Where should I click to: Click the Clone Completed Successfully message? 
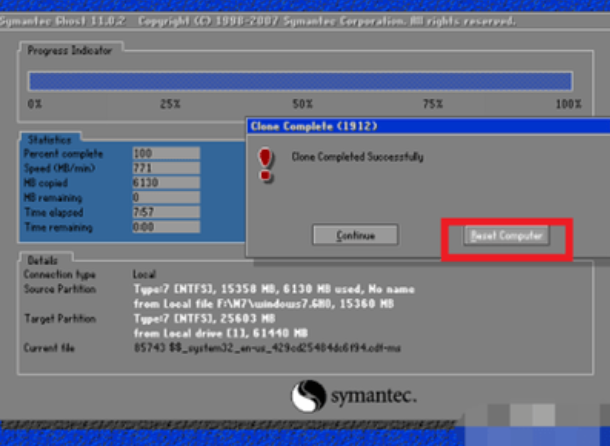[357, 157]
